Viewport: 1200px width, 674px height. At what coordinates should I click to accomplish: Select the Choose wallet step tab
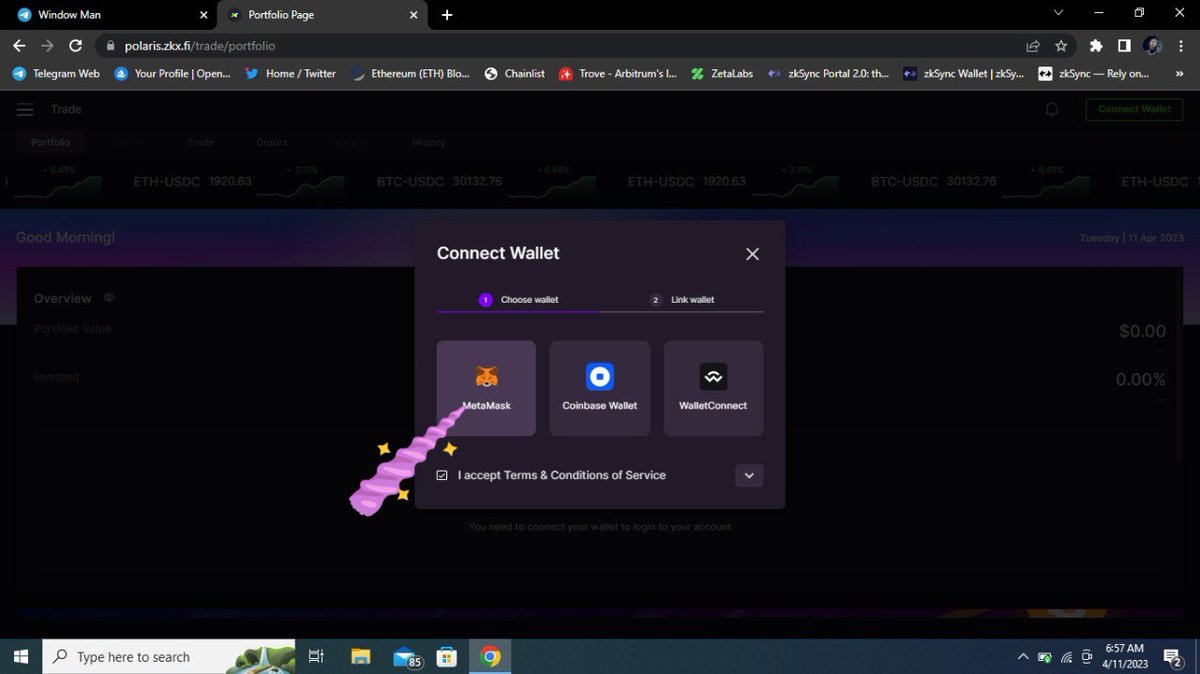point(518,299)
